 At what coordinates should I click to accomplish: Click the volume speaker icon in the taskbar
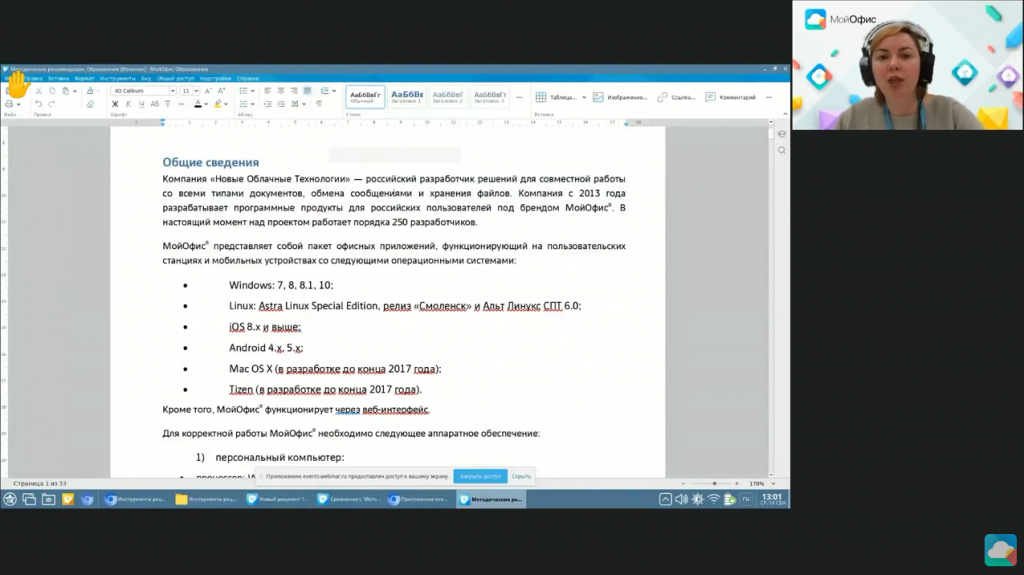pyautogui.click(x=681, y=499)
